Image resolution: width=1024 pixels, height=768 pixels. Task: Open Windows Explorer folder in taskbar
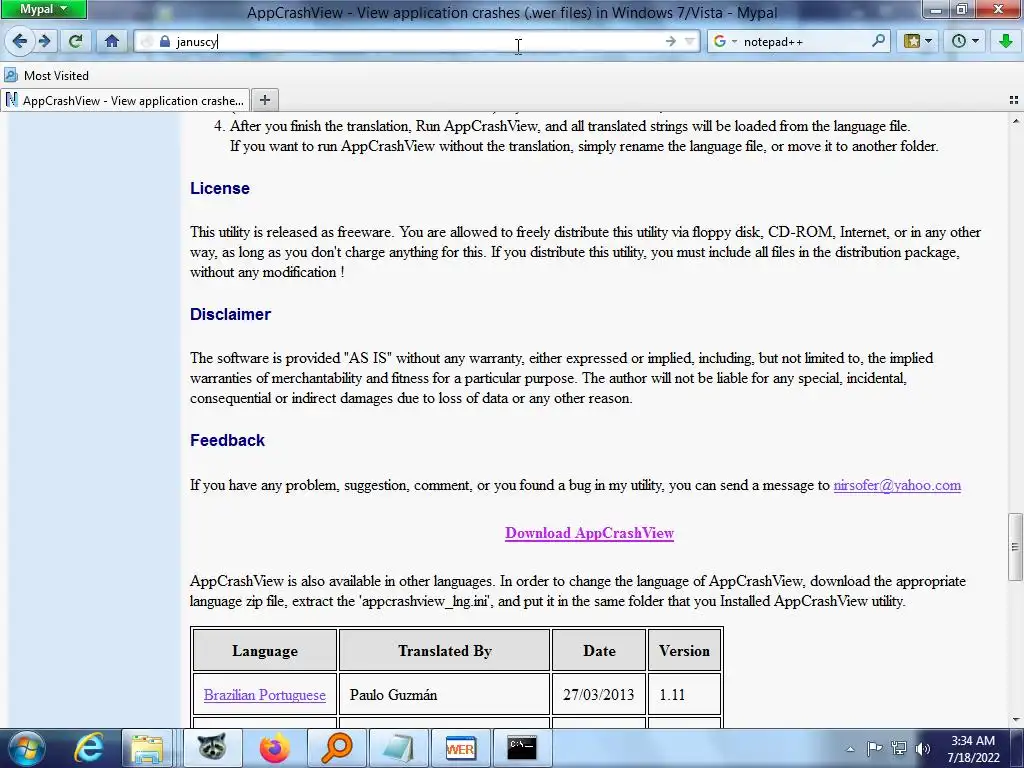click(x=148, y=748)
